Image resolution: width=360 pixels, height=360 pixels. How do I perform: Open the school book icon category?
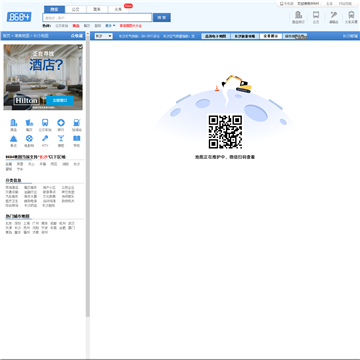(x=77, y=138)
